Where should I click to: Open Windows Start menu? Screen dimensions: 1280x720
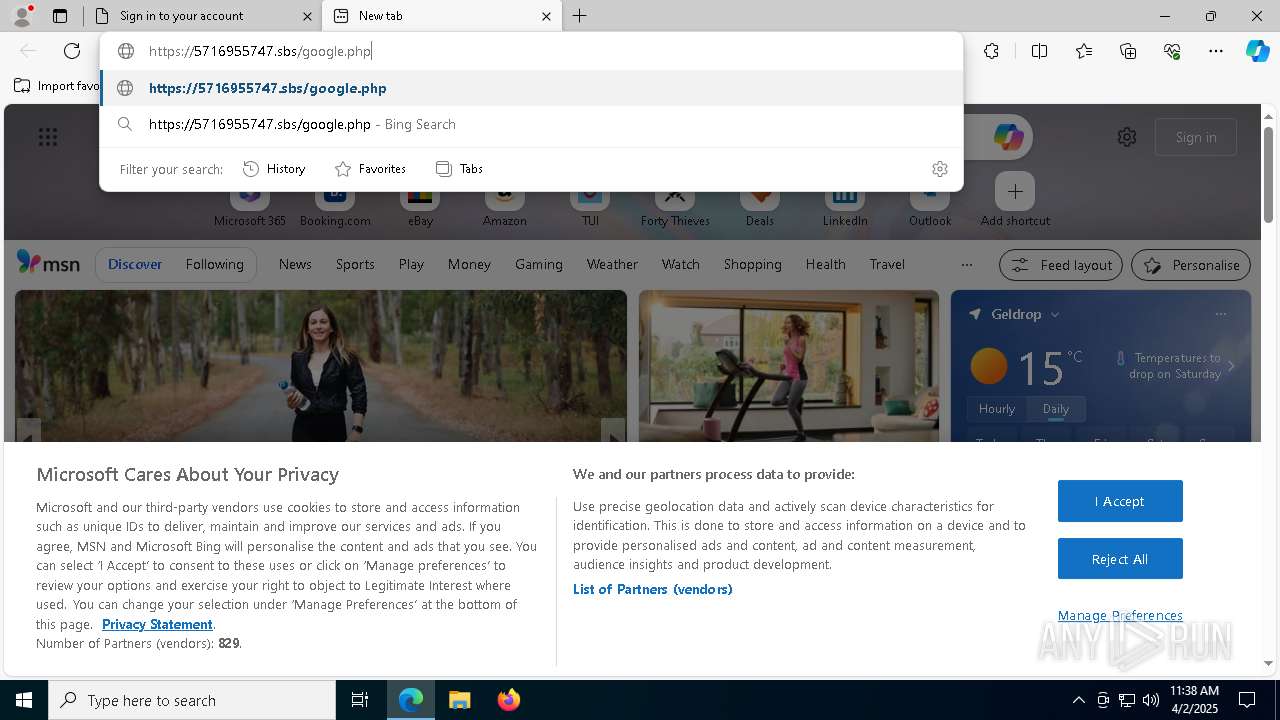(x=24, y=700)
